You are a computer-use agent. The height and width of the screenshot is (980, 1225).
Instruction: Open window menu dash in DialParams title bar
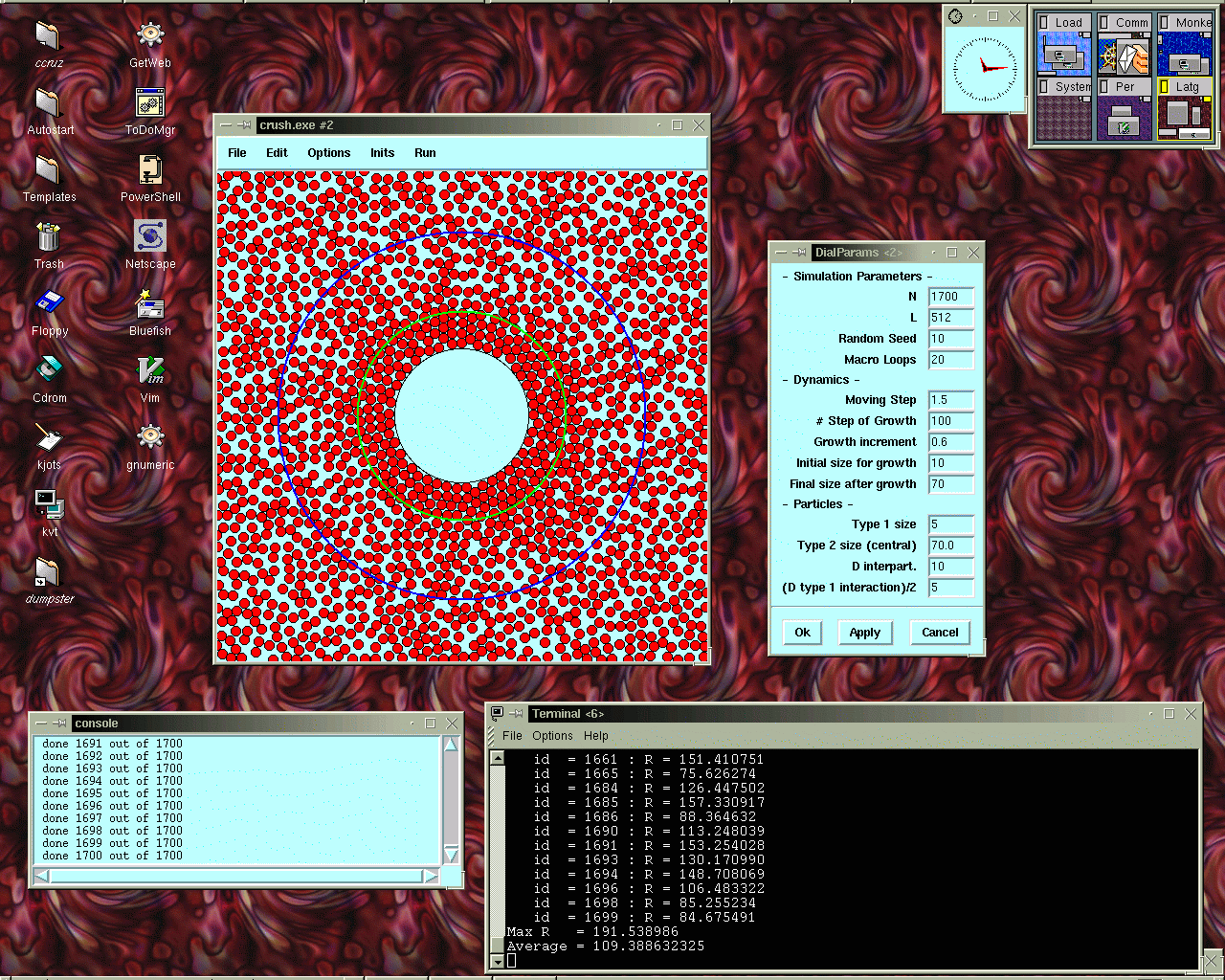tap(781, 253)
